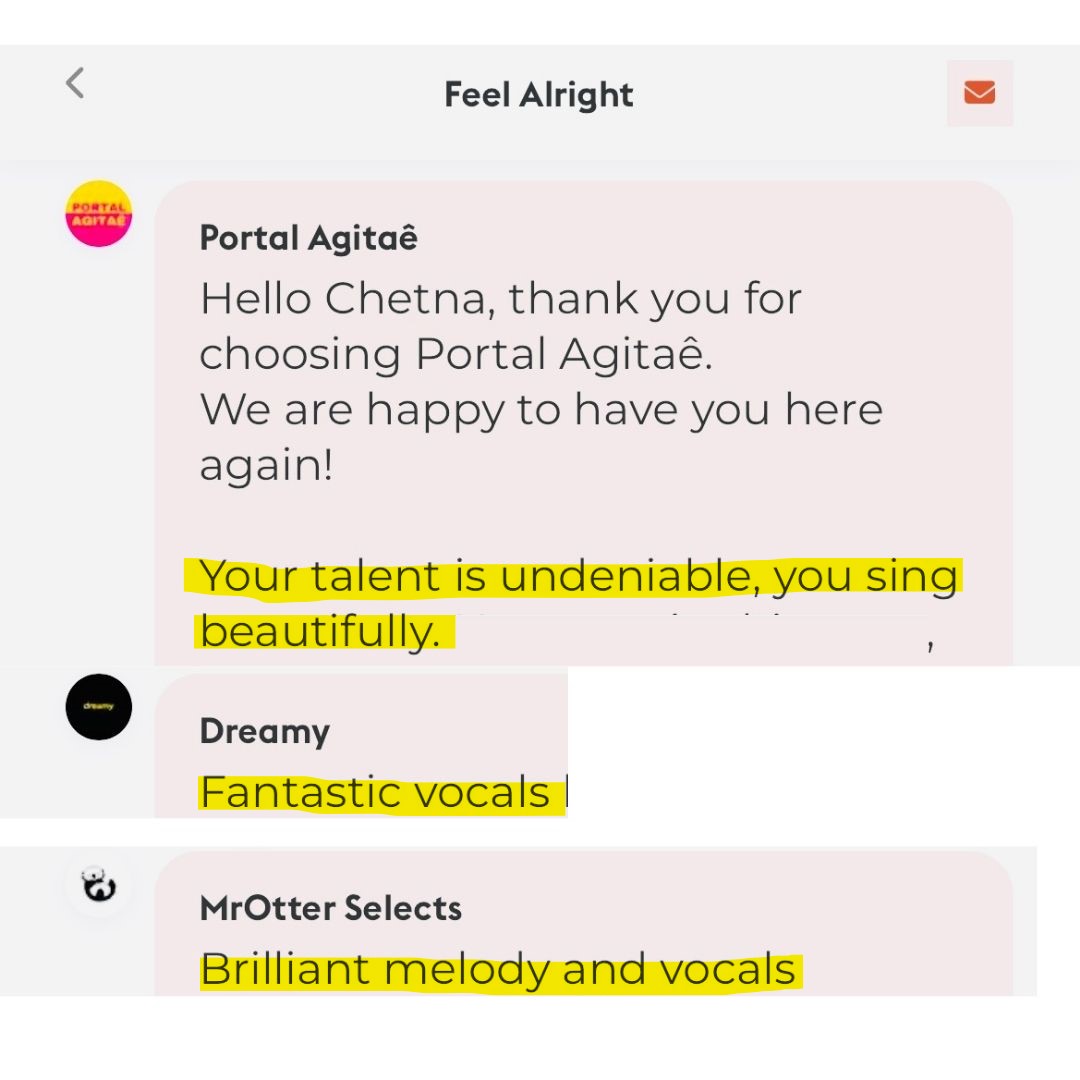Click the Feel Alright title

coord(539,94)
